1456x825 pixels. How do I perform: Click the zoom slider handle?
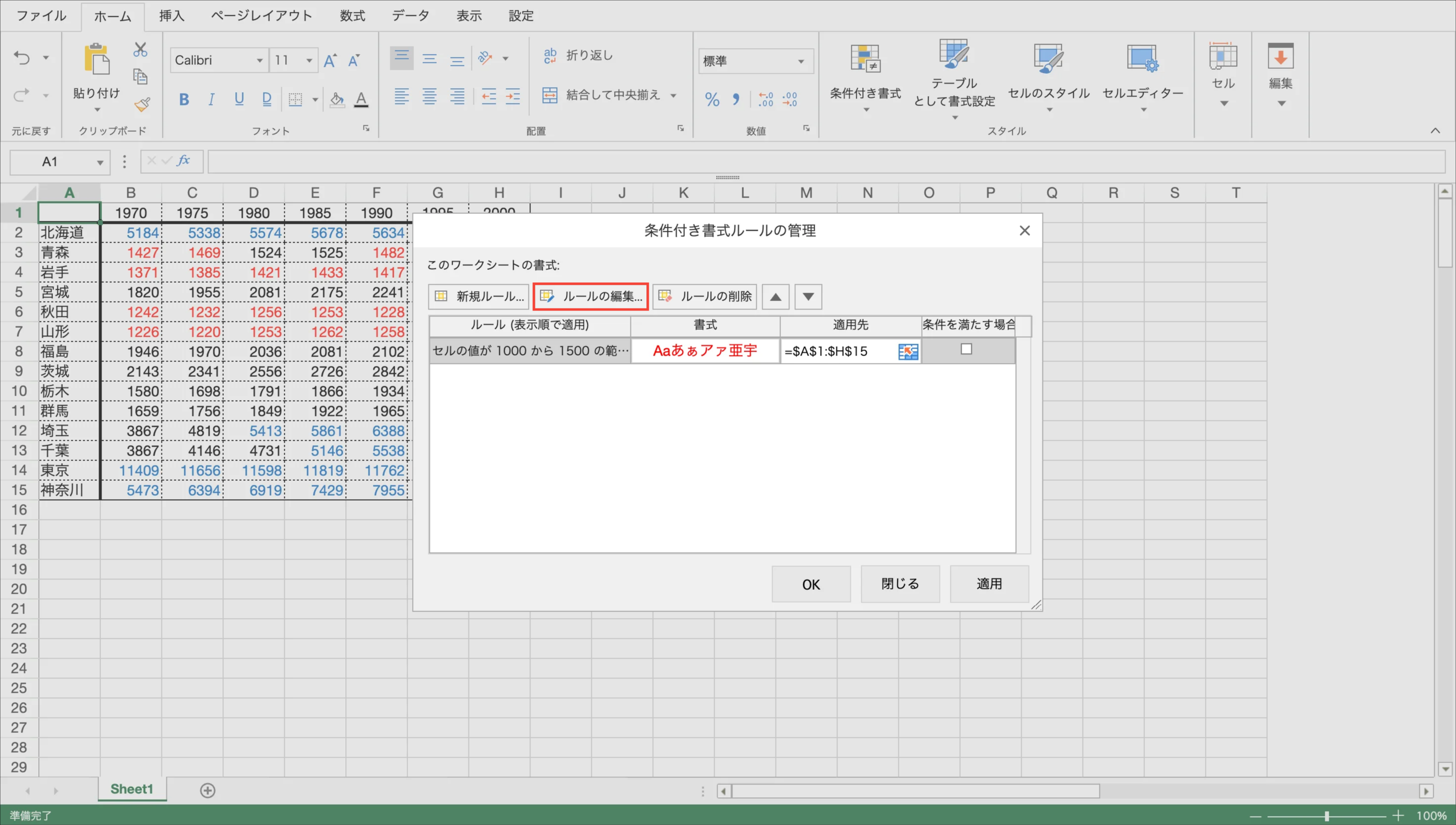coord(1326,816)
